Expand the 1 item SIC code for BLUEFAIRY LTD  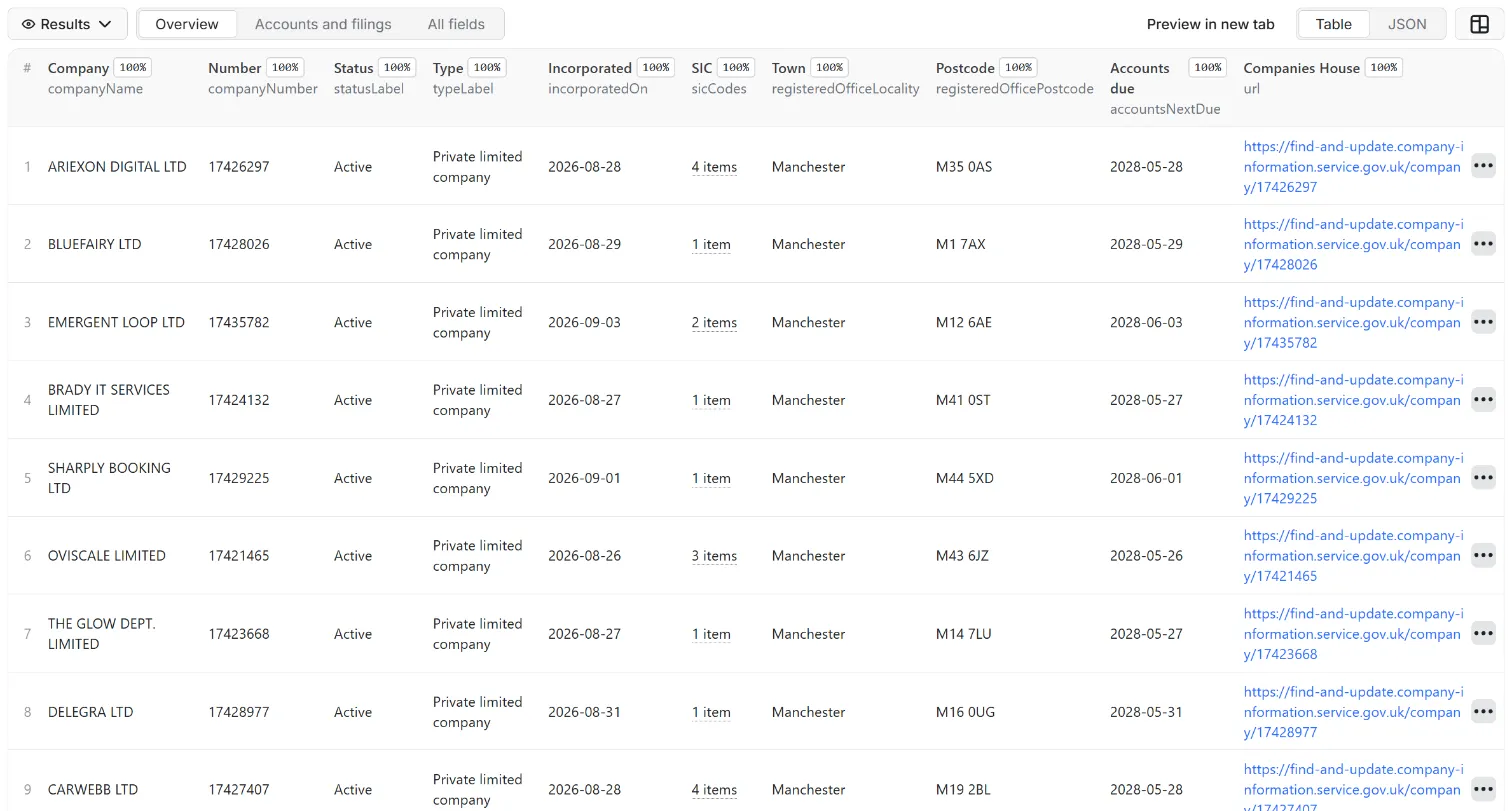pyautogui.click(x=711, y=245)
